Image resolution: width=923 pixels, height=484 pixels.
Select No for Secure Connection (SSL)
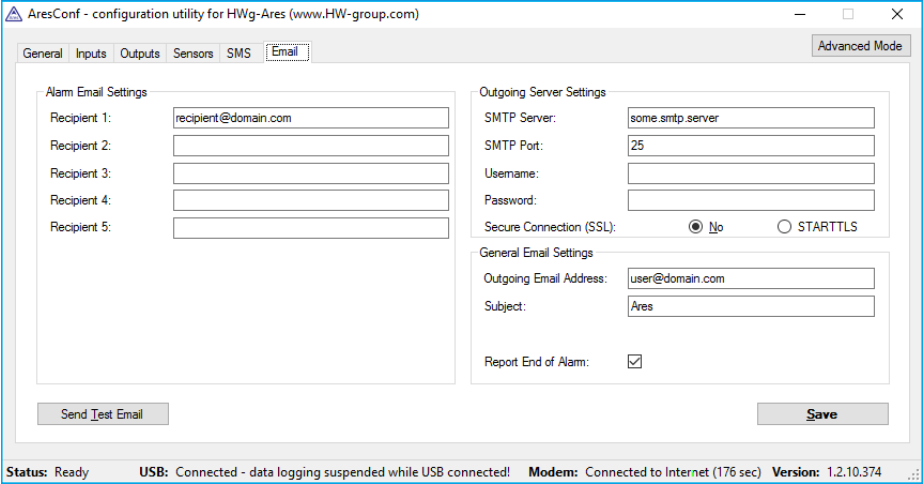point(696,227)
